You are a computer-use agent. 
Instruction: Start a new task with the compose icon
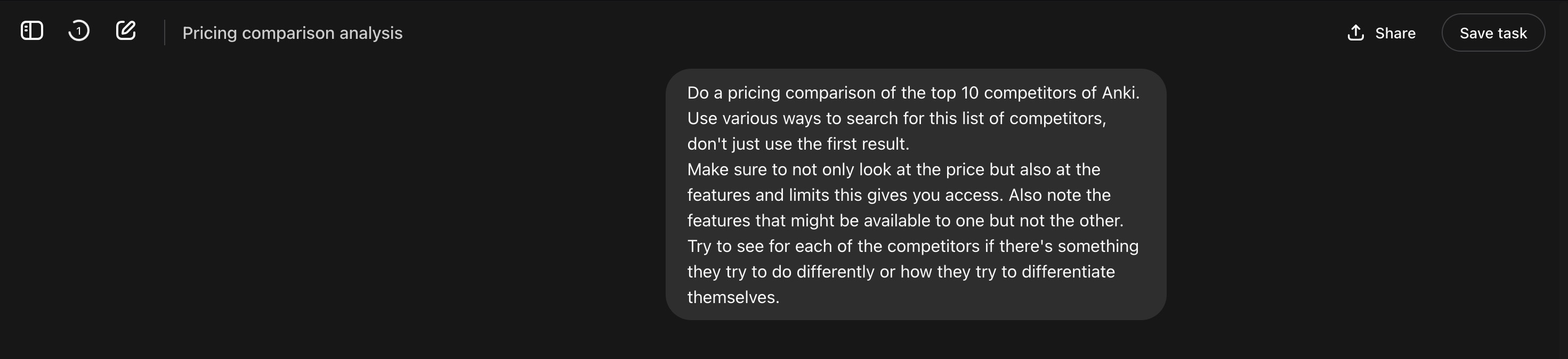(x=126, y=31)
